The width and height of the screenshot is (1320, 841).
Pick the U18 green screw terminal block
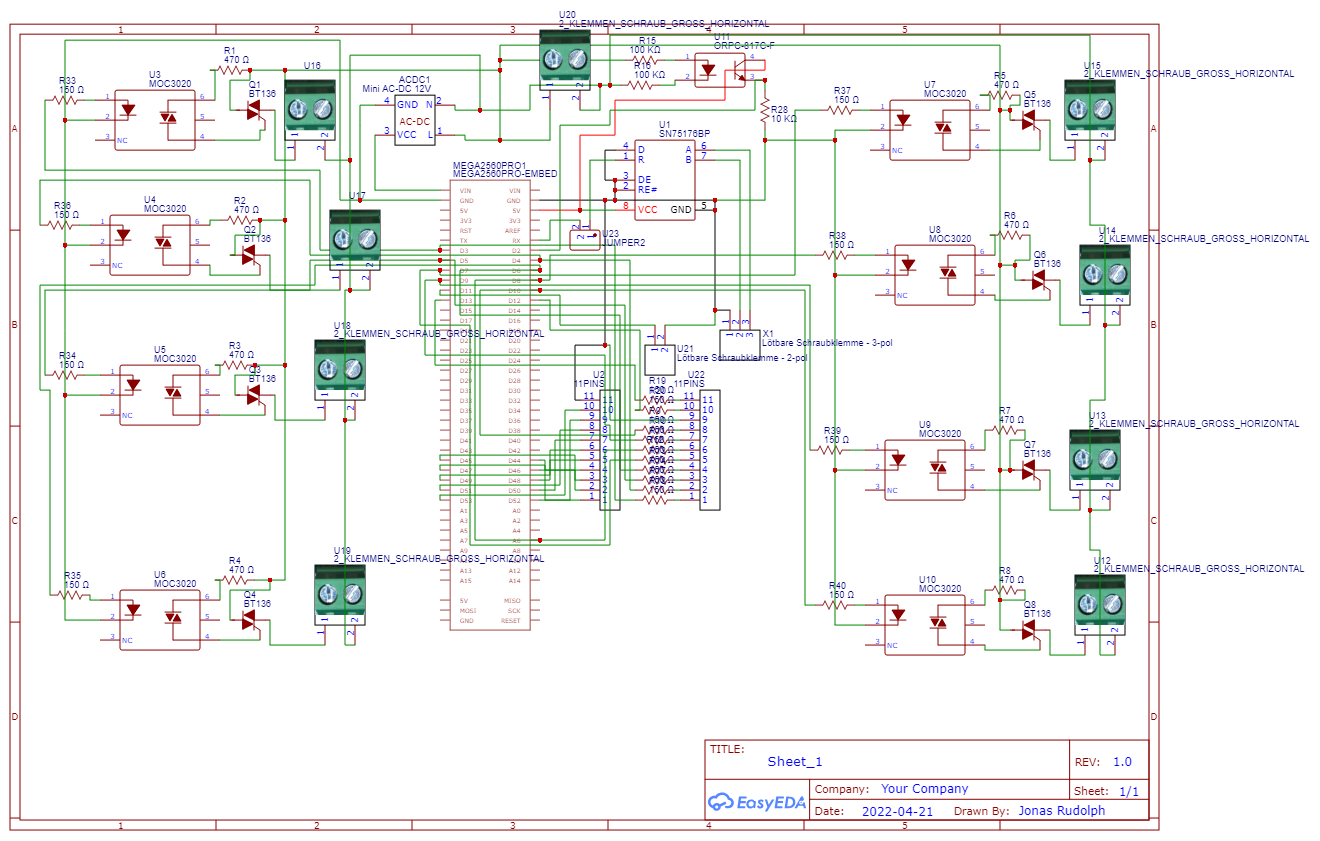point(340,370)
